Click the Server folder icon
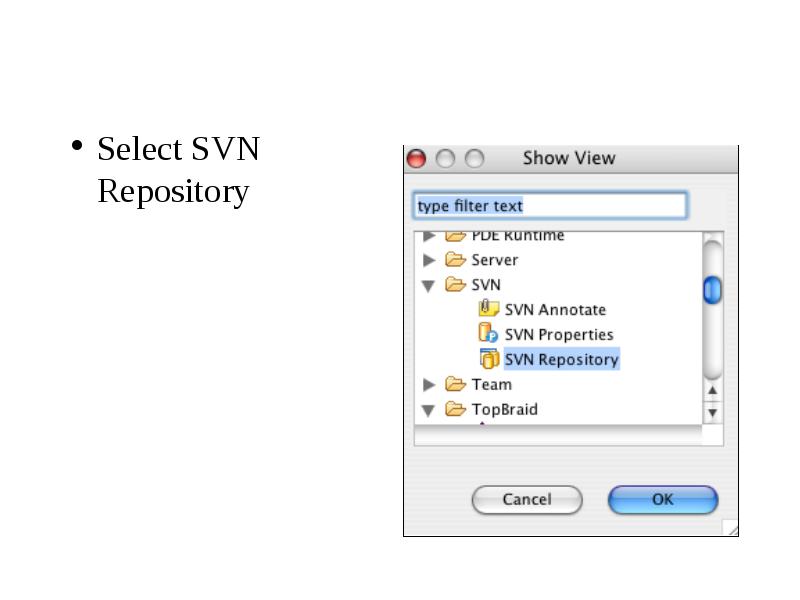This screenshot has height=600, width=800. (x=455, y=259)
